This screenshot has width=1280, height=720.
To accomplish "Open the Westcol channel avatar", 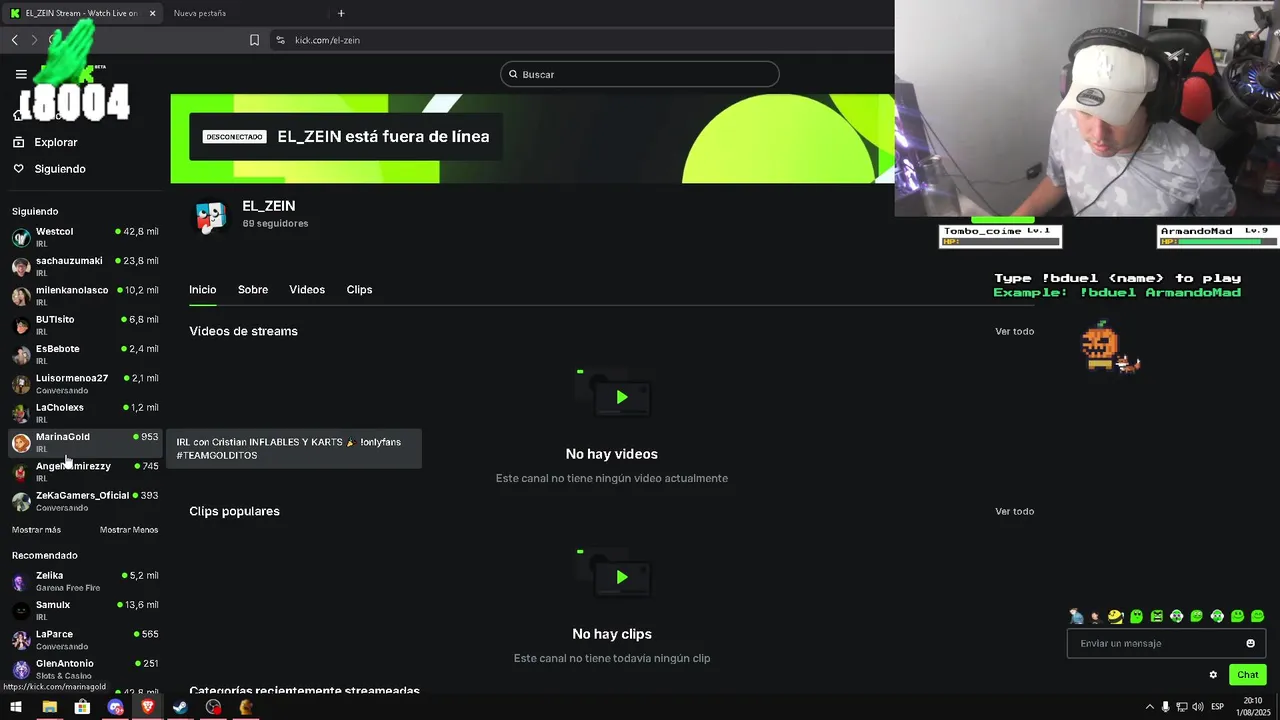I will 21,238.
